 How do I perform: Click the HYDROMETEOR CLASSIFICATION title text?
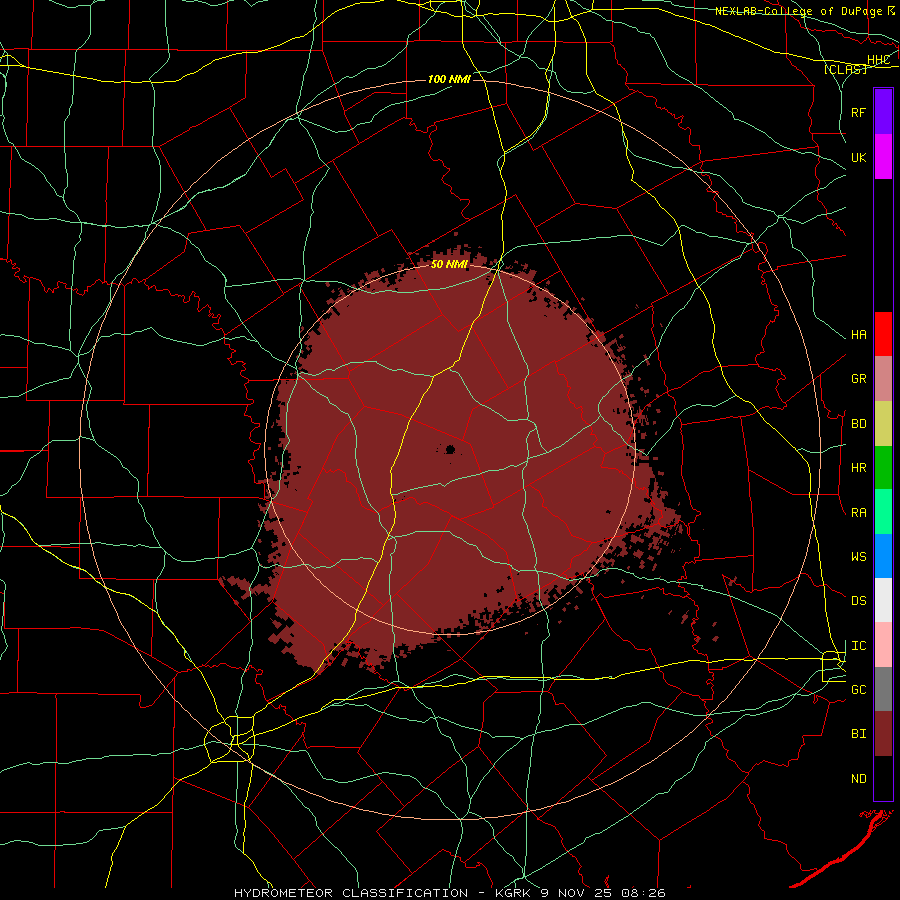click(x=351, y=893)
